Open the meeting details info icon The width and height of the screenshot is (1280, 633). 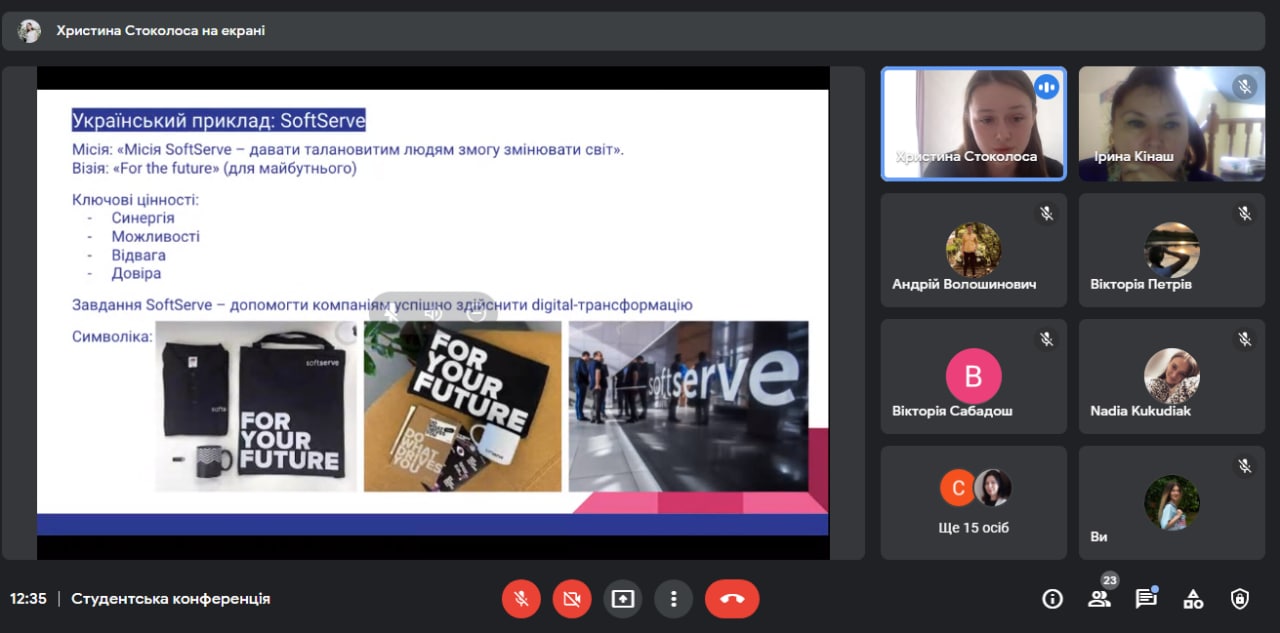coord(1052,599)
